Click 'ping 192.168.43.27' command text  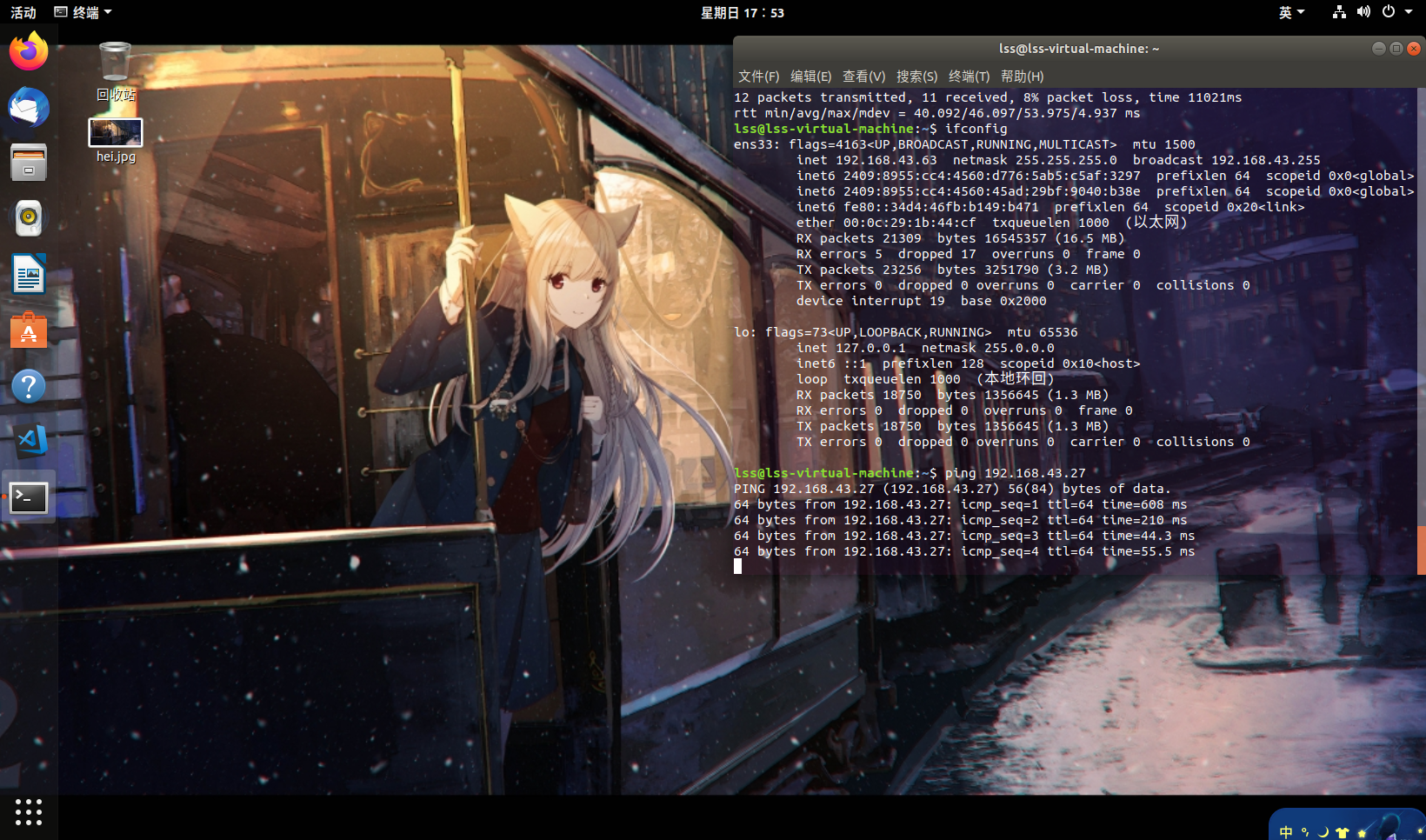tap(1016, 473)
